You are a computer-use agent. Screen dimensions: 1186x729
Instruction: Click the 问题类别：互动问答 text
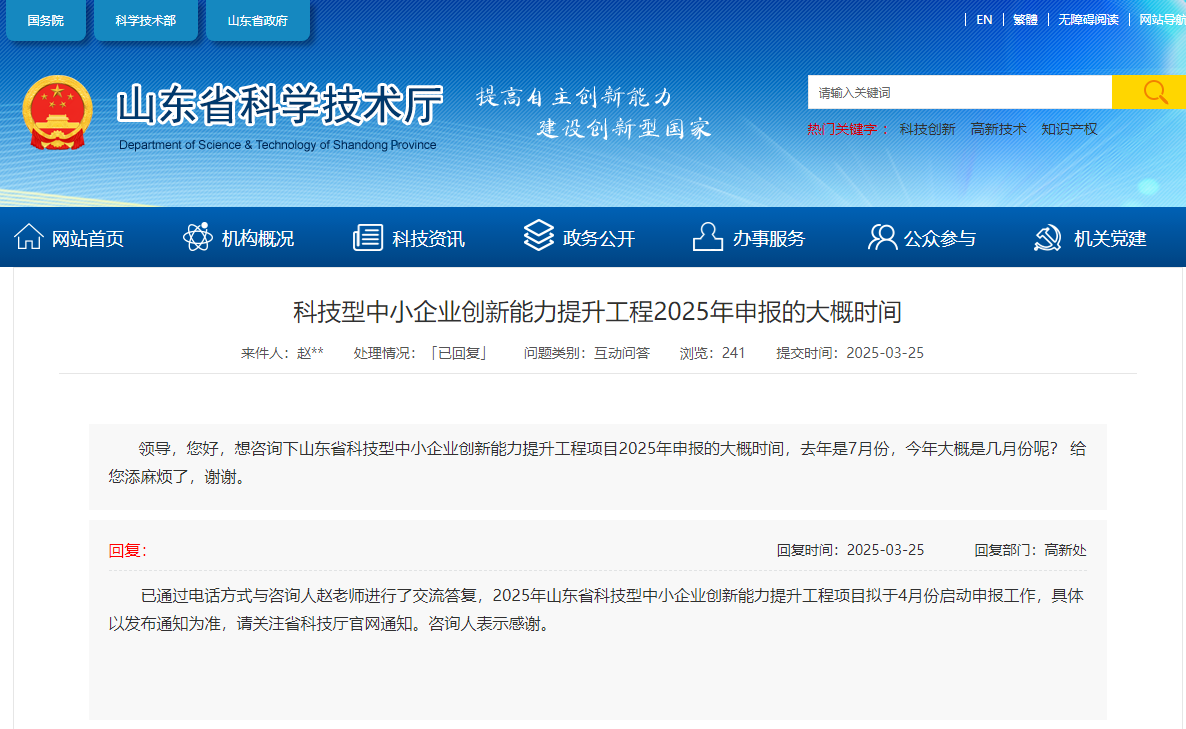587,353
